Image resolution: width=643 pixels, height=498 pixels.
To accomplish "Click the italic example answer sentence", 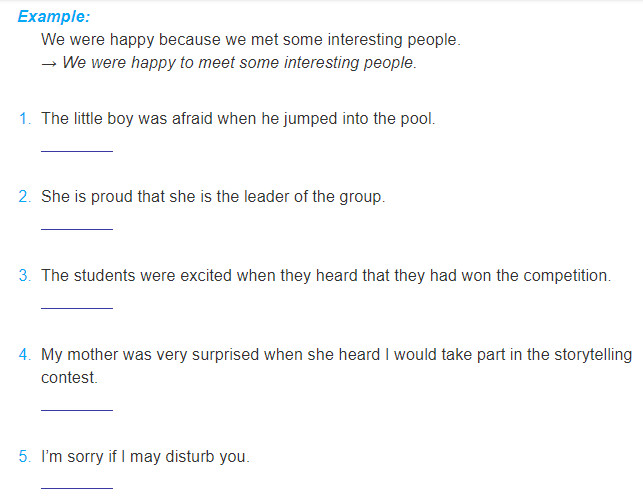I will [x=239, y=63].
